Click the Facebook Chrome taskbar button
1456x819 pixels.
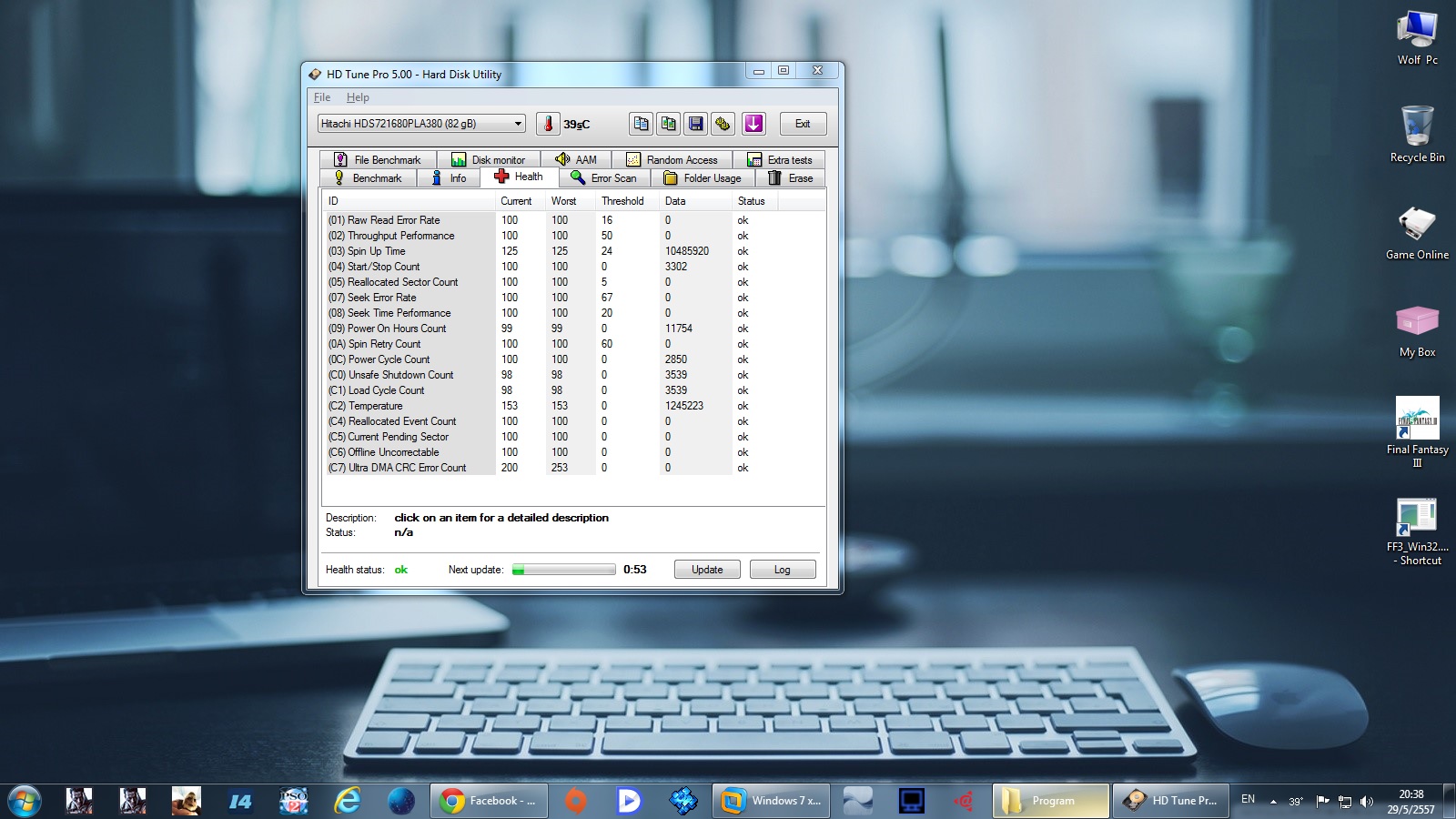(x=489, y=801)
